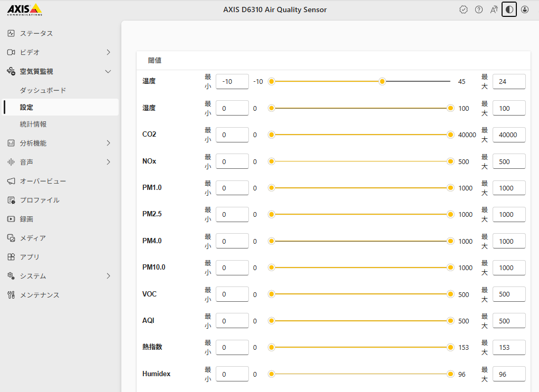The image size is (539, 392).
Task: Click the AXIS logo
Action: (24, 10)
